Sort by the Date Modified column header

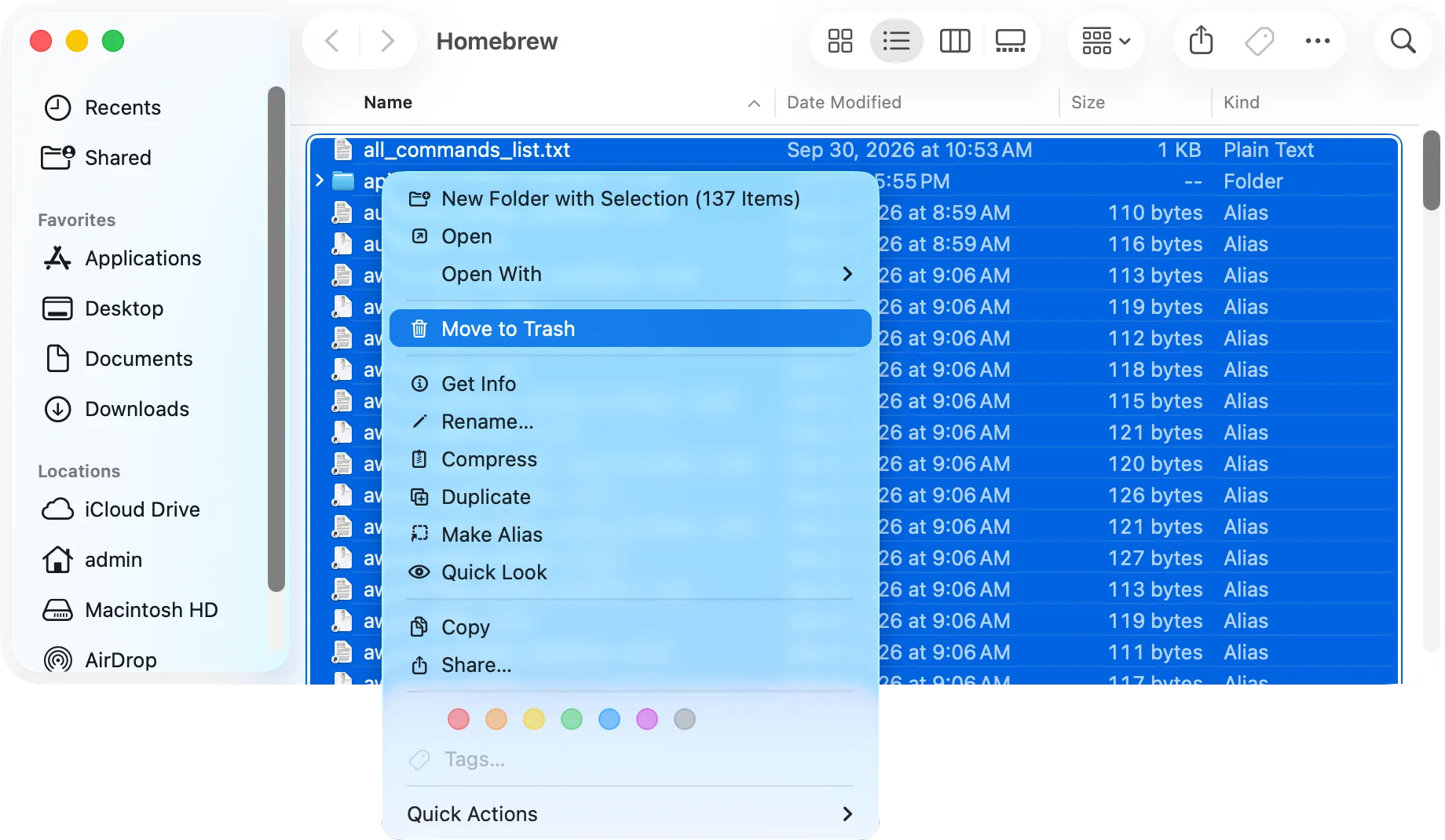[x=844, y=103]
